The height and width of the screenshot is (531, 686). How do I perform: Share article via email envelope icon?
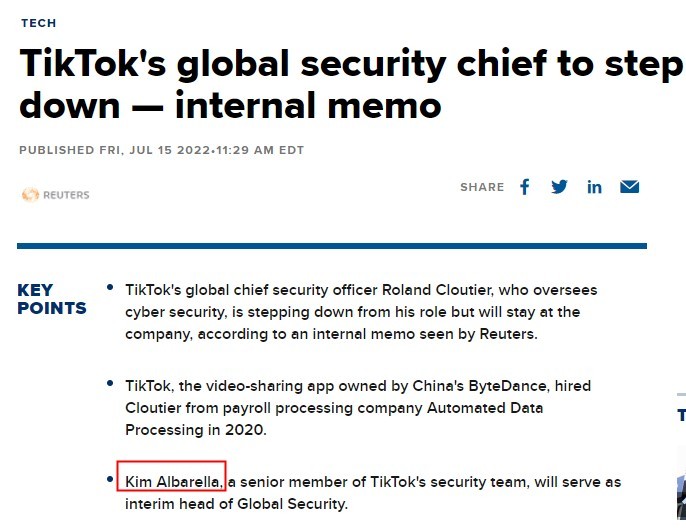click(629, 187)
